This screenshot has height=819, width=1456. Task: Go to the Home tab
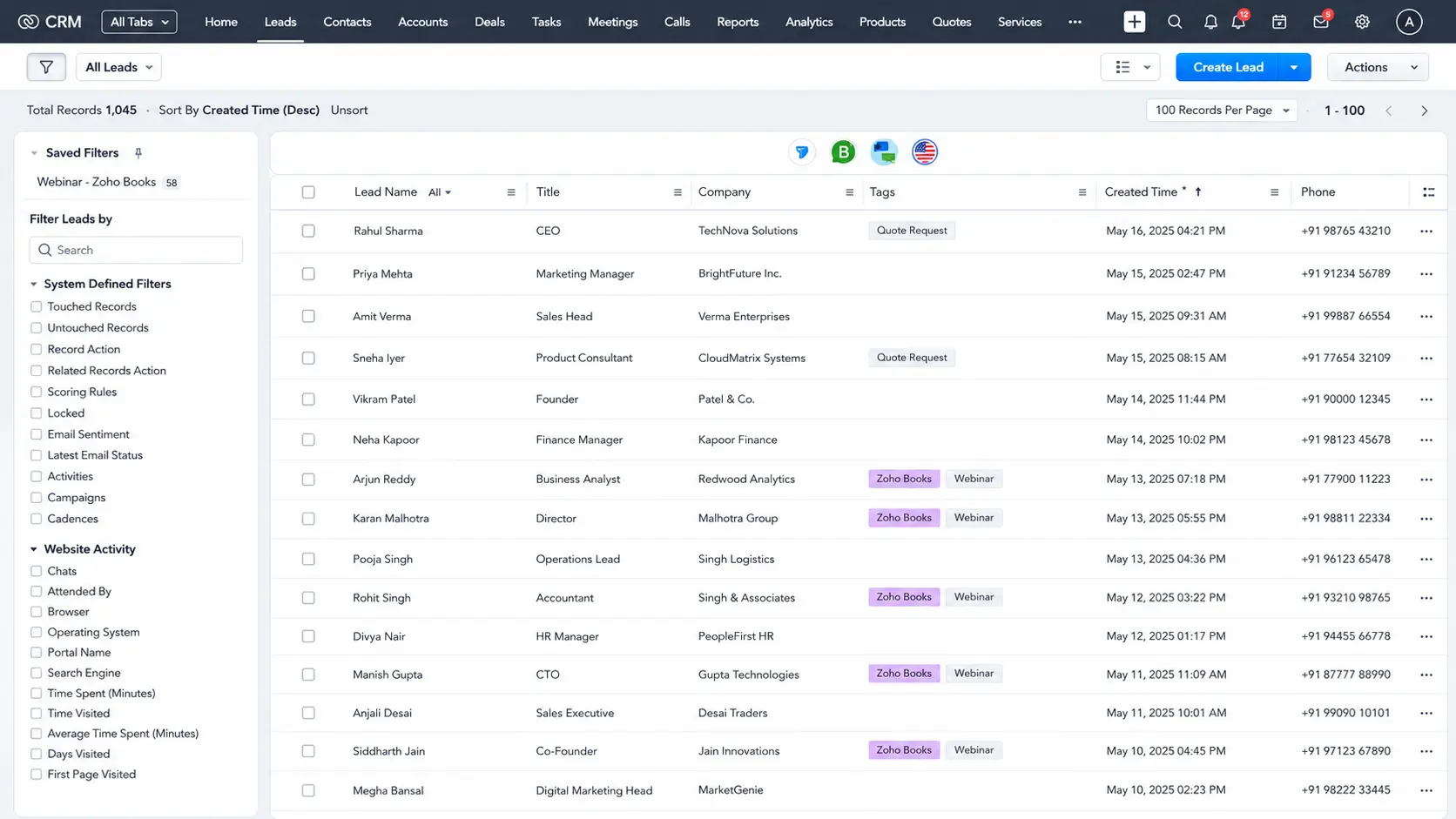click(221, 22)
